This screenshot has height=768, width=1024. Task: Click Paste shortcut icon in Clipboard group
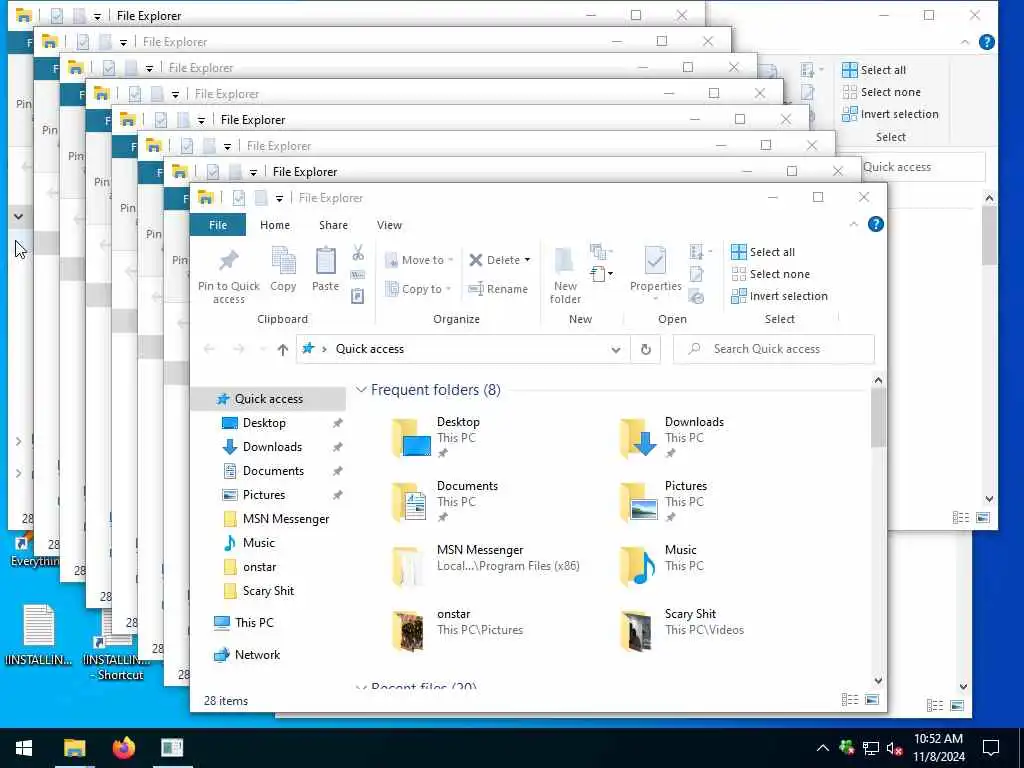pos(358,296)
